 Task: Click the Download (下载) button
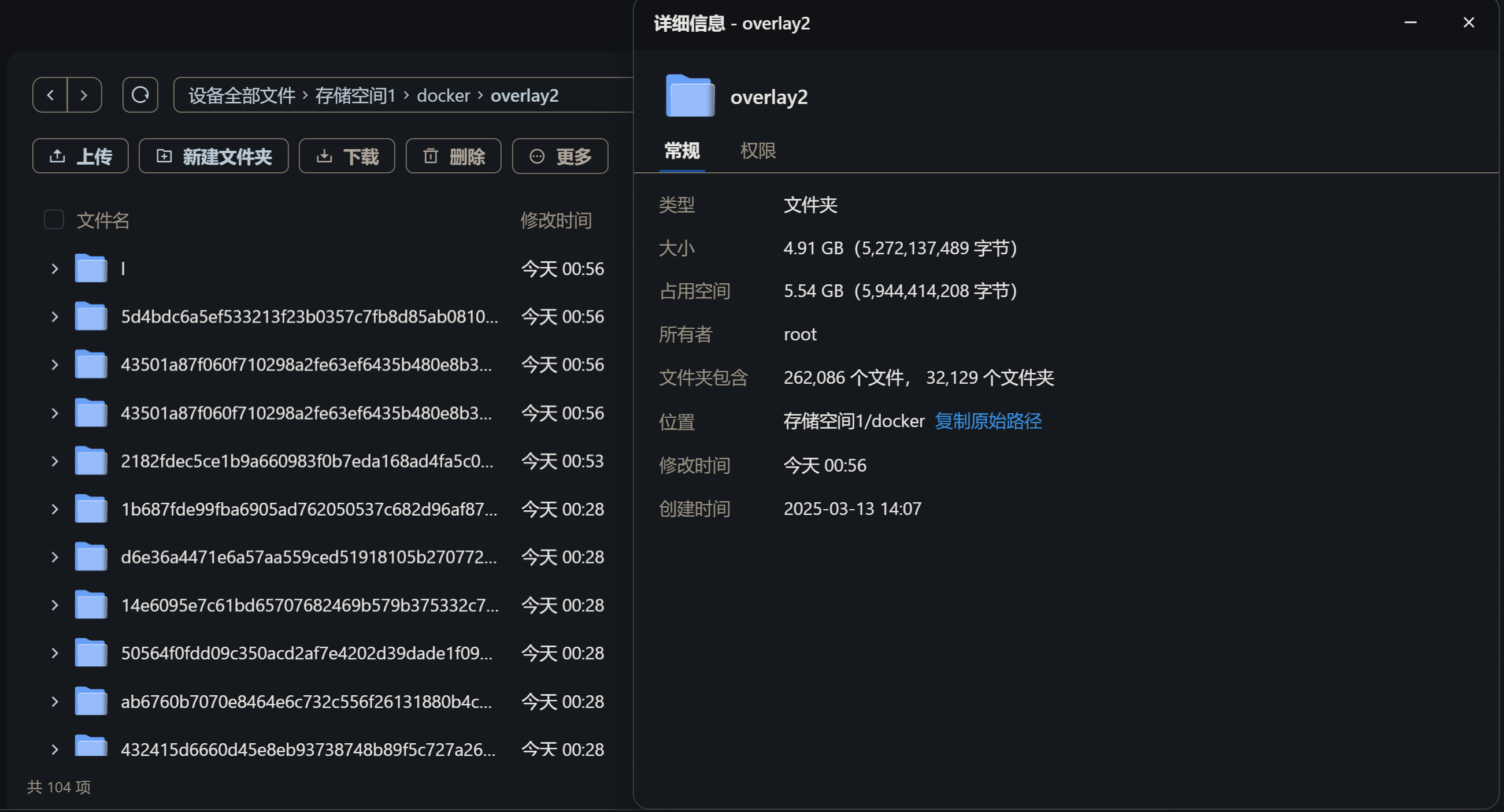(x=347, y=157)
